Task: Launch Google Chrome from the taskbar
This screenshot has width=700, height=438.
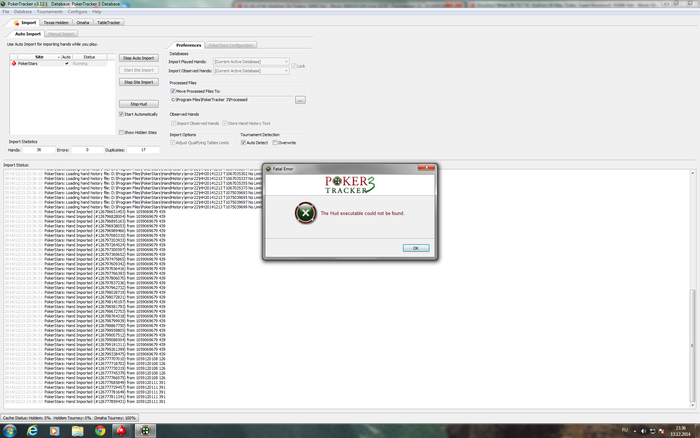Action: coord(100,431)
